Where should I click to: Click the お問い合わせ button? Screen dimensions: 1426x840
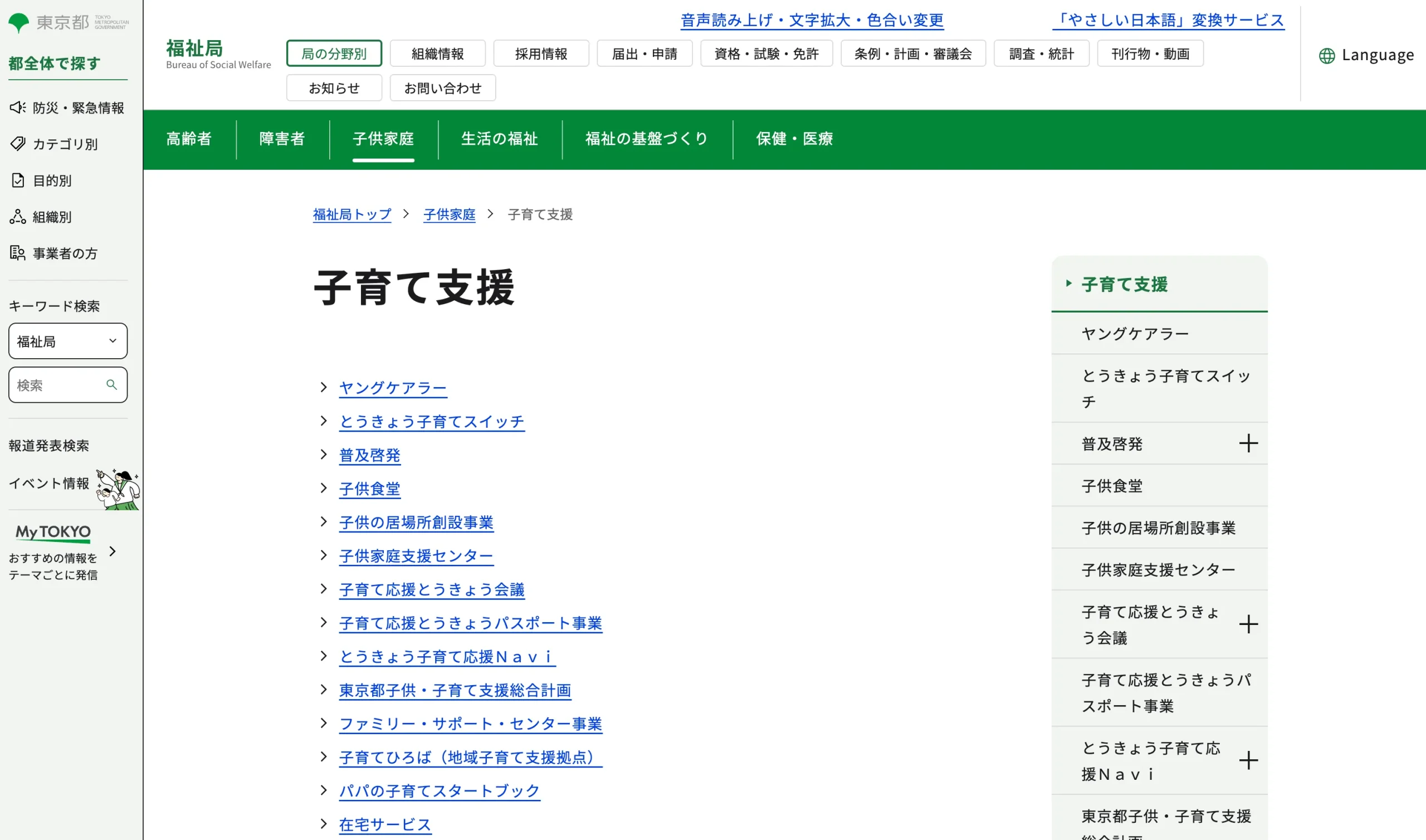[x=442, y=88]
